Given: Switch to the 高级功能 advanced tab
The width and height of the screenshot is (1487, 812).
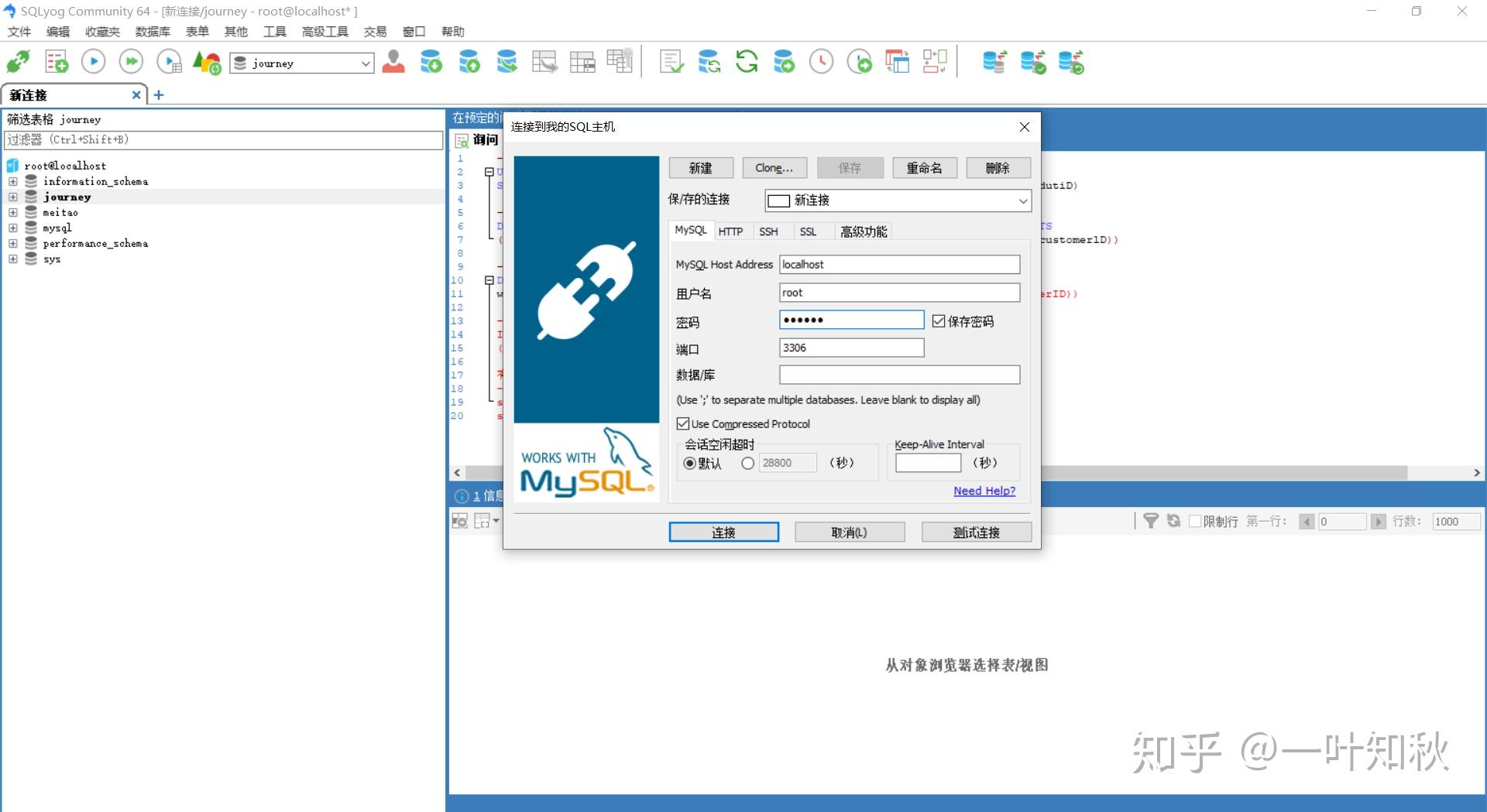Looking at the screenshot, I should pyautogui.click(x=864, y=231).
